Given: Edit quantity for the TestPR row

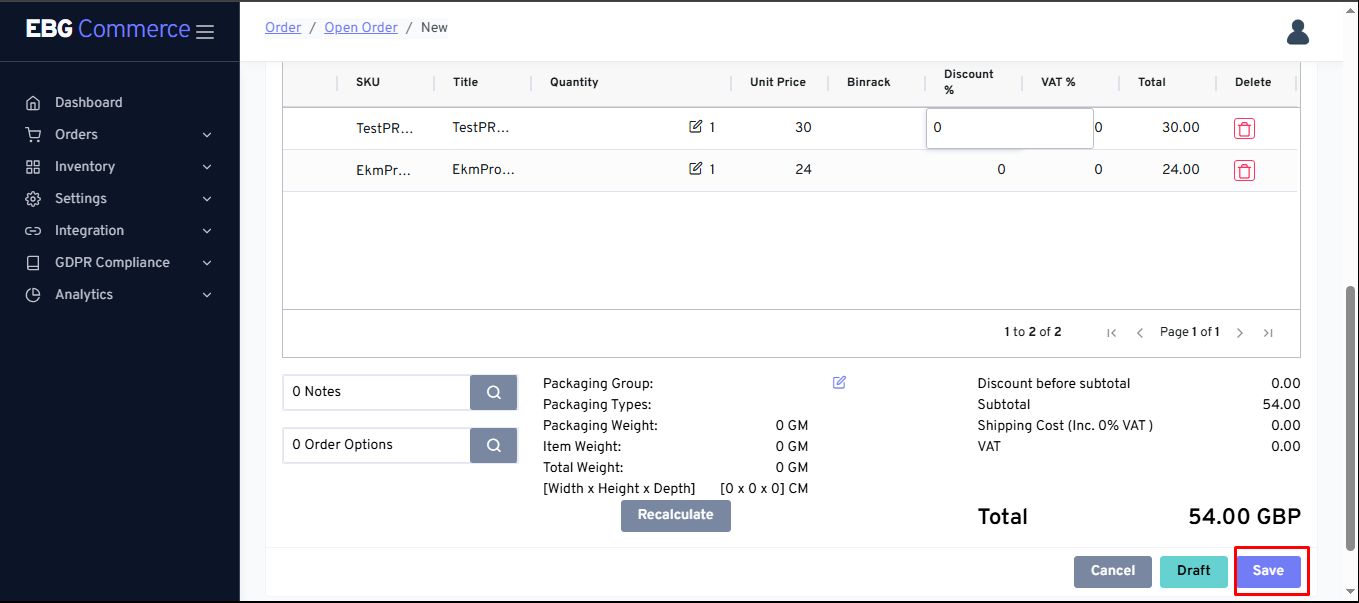Looking at the screenshot, I should (696, 127).
